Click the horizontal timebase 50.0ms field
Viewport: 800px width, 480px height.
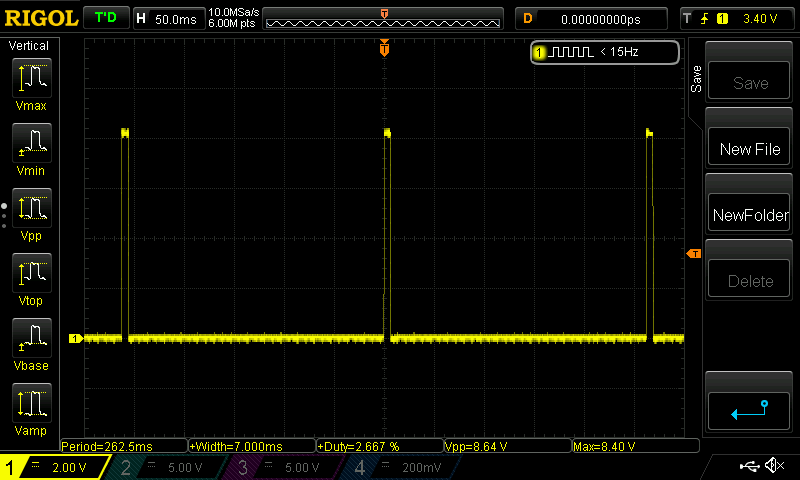169,19
